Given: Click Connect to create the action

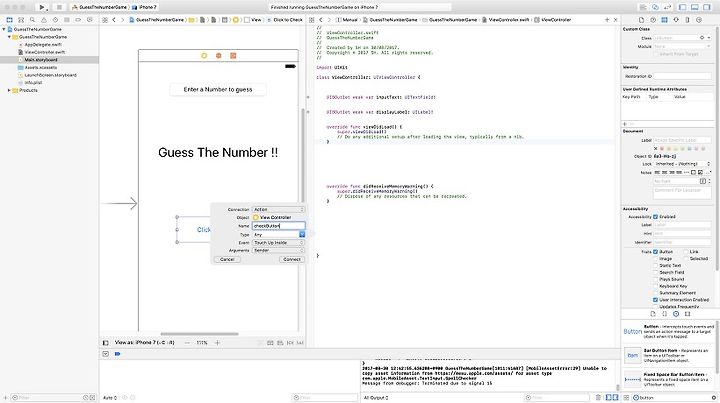Looking at the screenshot, I should point(292,259).
